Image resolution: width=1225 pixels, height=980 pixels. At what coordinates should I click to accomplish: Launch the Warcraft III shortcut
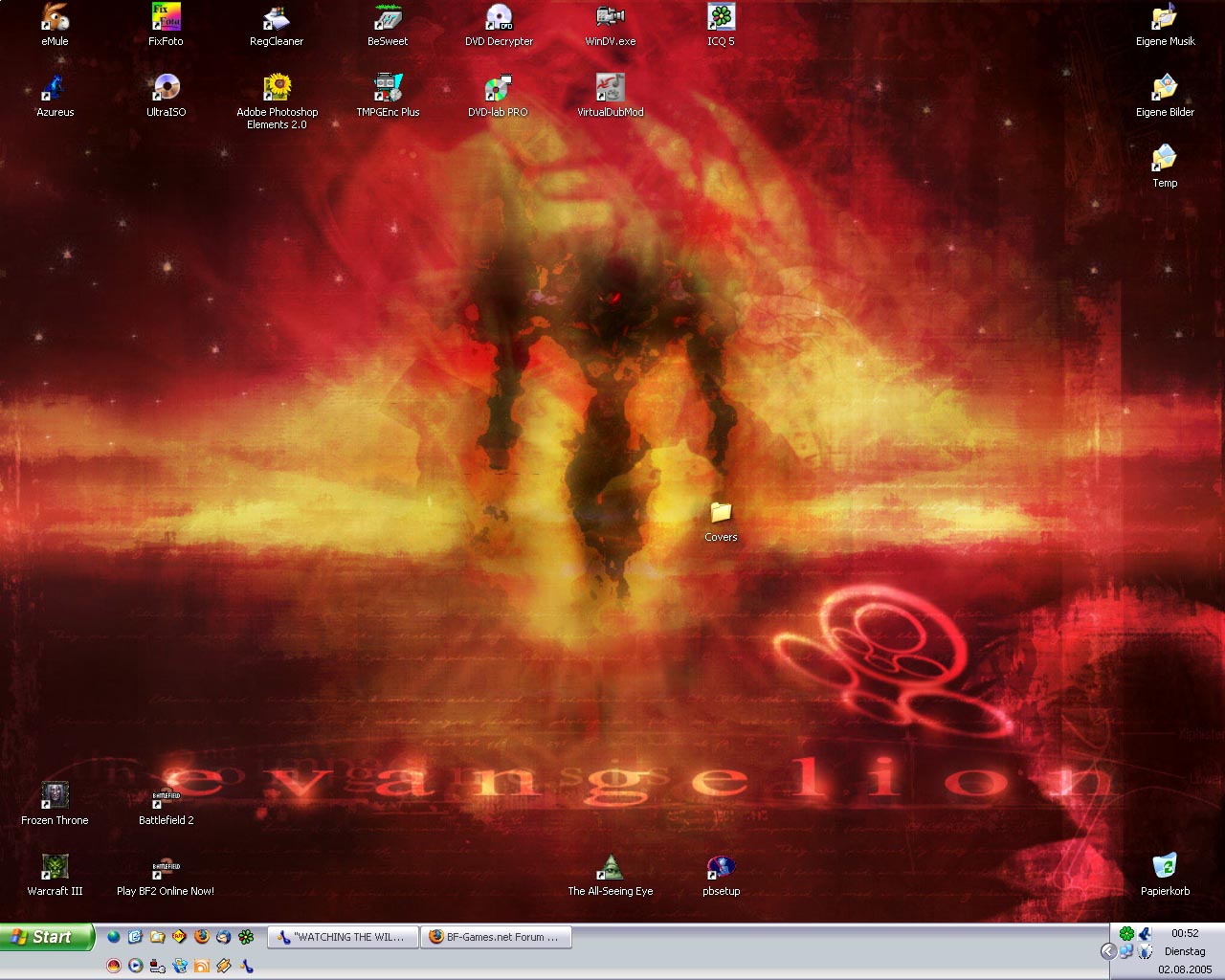pyautogui.click(x=55, y=876)
